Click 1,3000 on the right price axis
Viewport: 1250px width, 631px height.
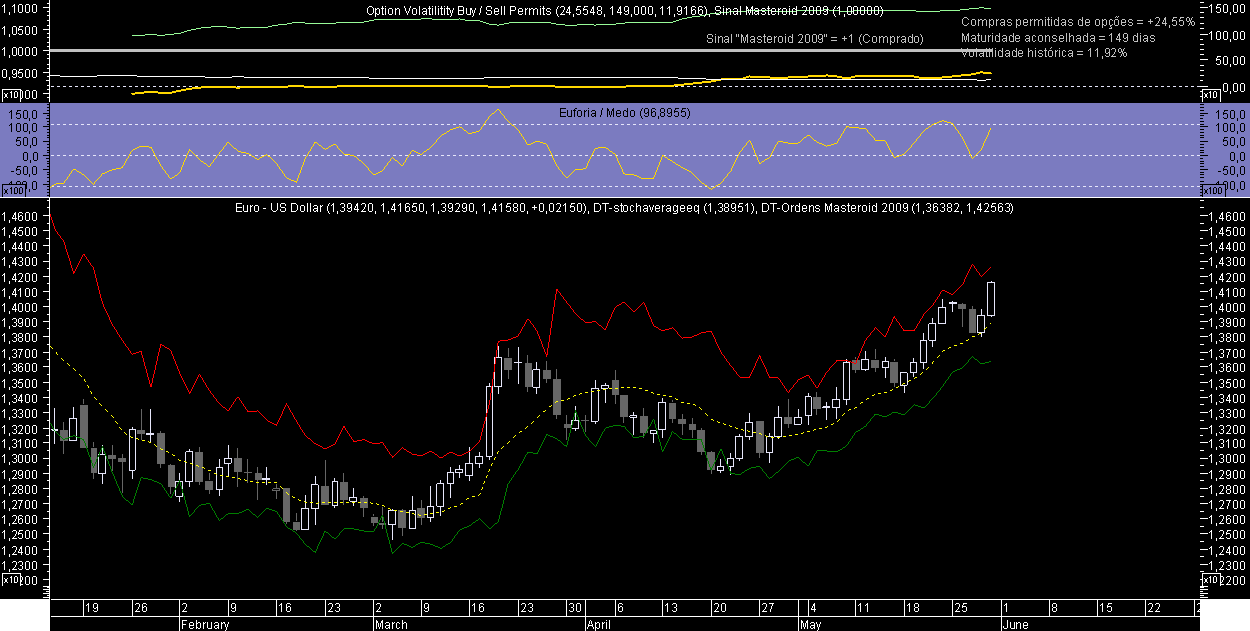coord(1226,459)
